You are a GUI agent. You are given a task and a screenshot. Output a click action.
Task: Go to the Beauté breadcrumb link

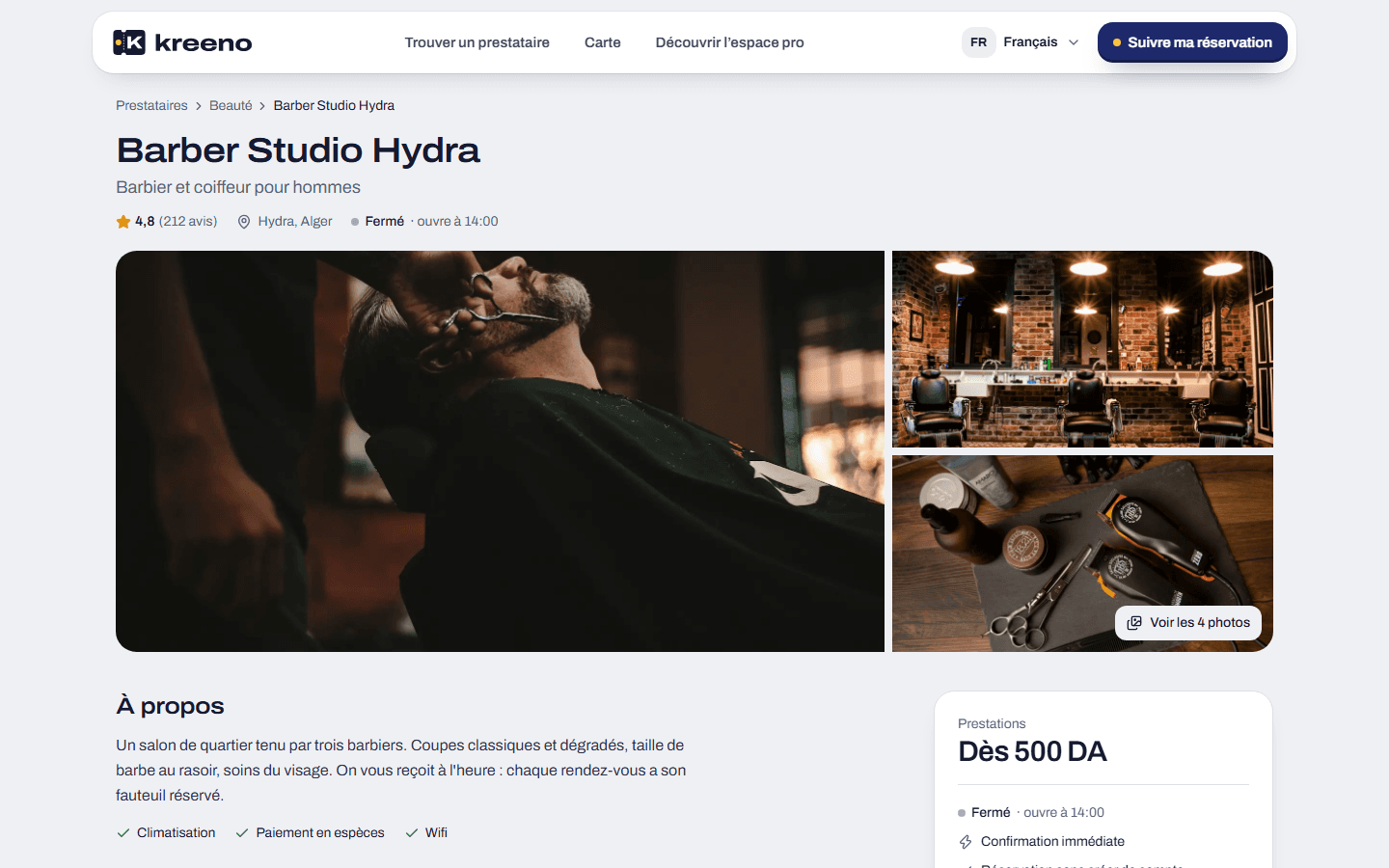pyautogui.click(x=231, y=106)
